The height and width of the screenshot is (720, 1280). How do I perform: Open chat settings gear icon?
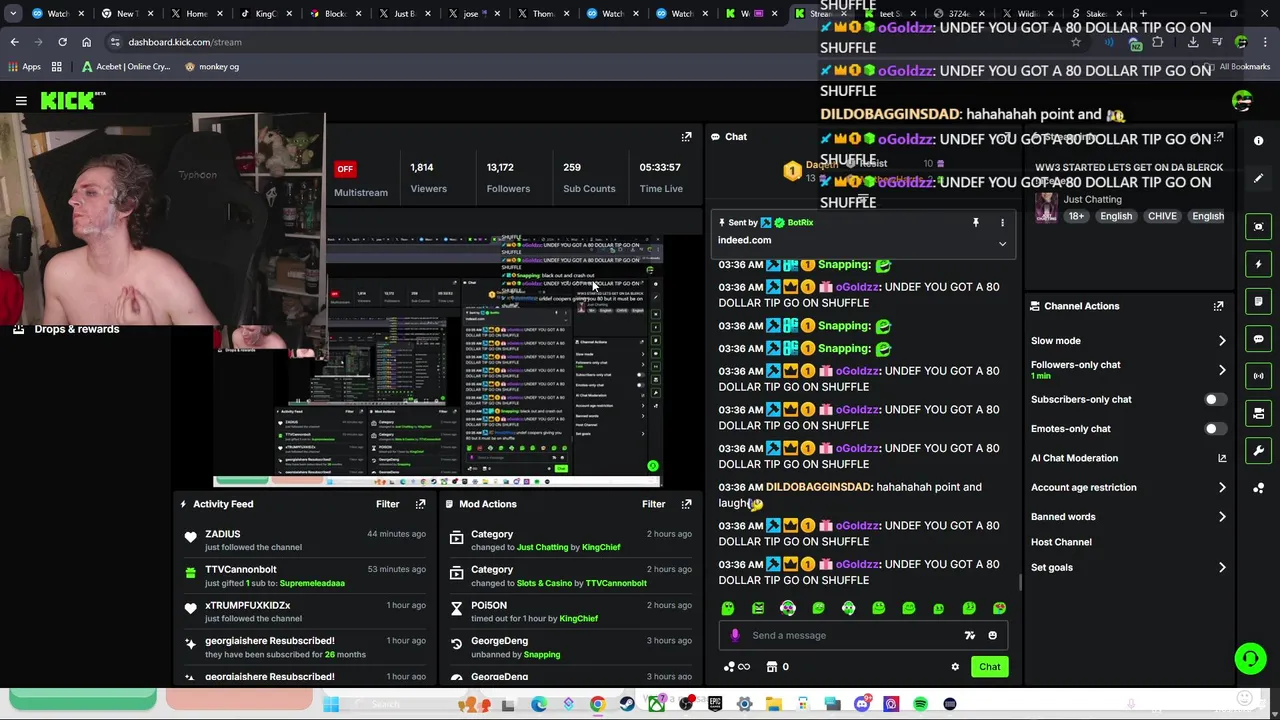[x=955, y=667]
